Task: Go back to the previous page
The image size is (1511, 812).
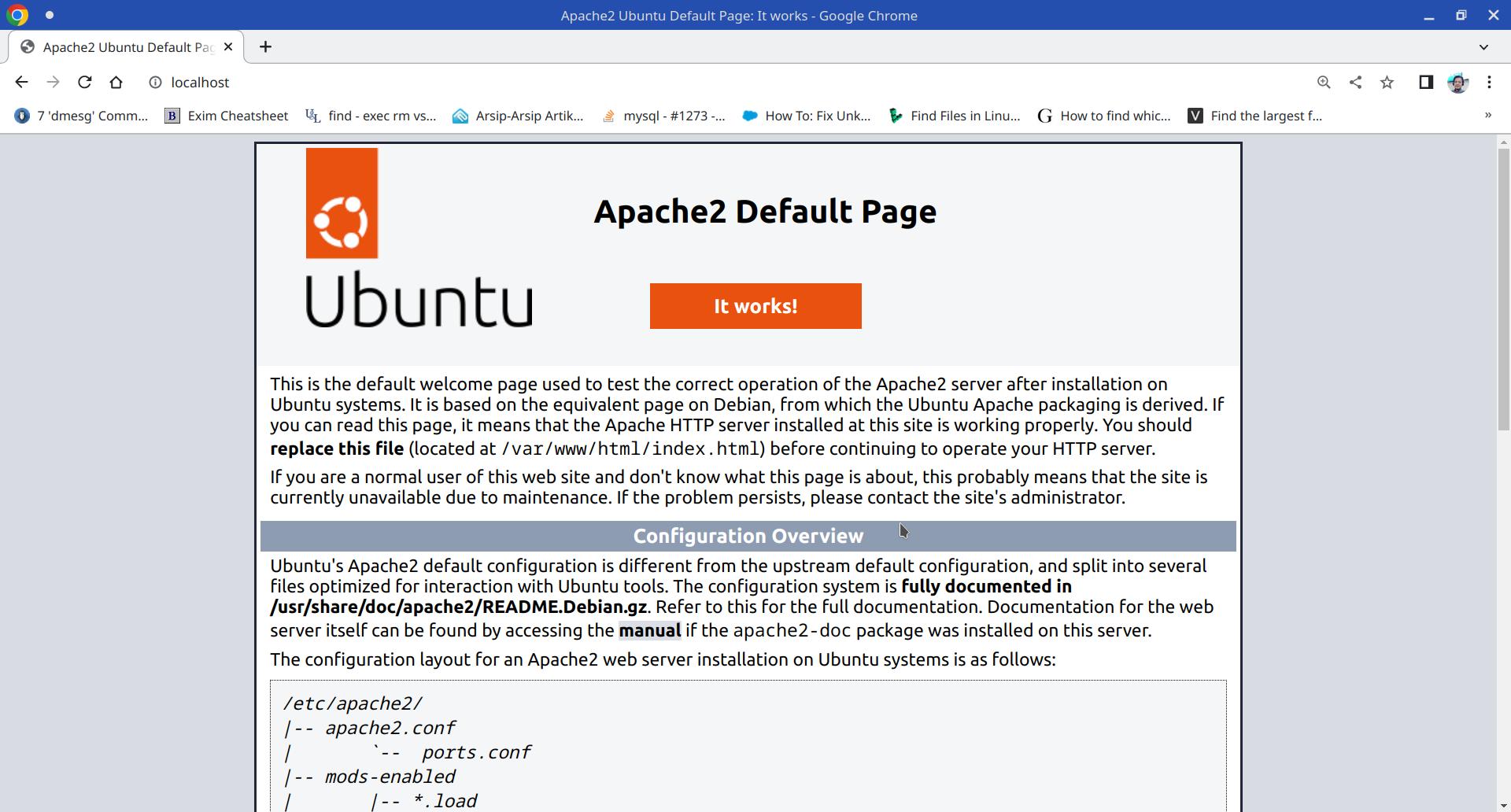Action: (x=21, y=82)
